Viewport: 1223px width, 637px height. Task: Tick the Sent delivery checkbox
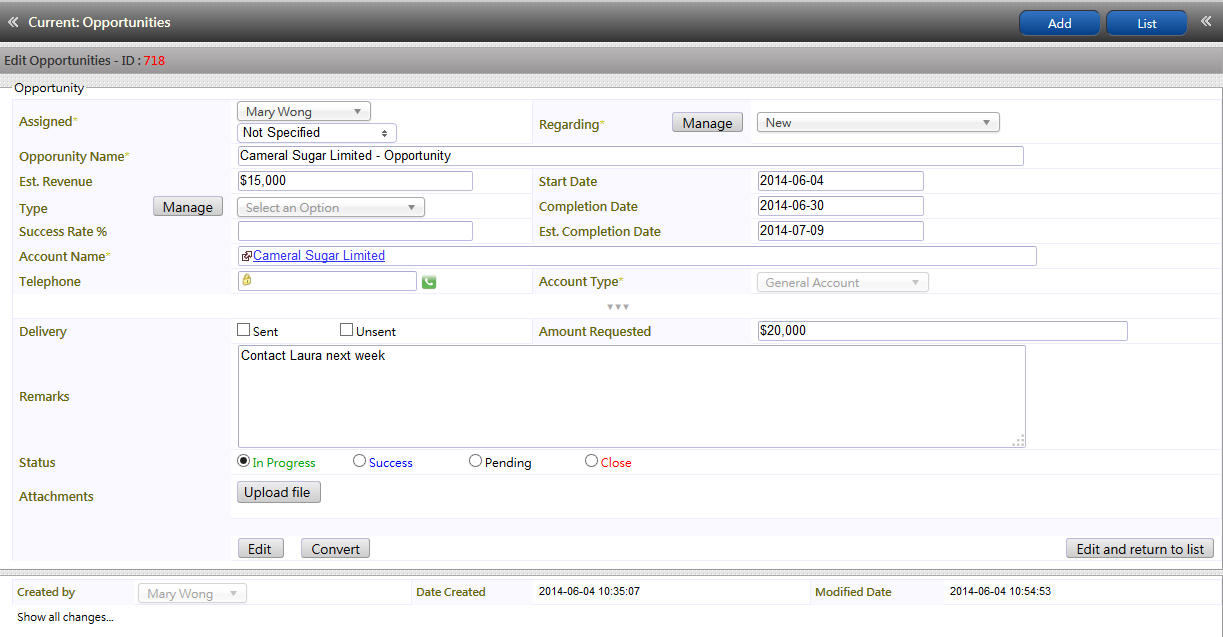243,330
